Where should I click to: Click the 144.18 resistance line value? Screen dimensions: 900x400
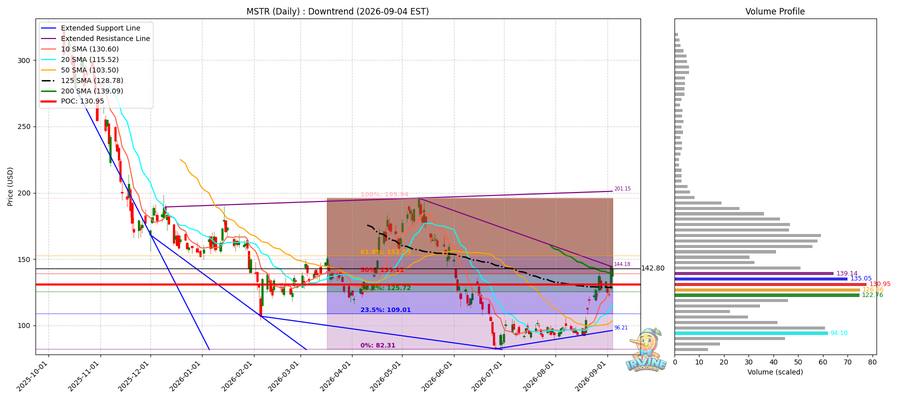[622, 264]
